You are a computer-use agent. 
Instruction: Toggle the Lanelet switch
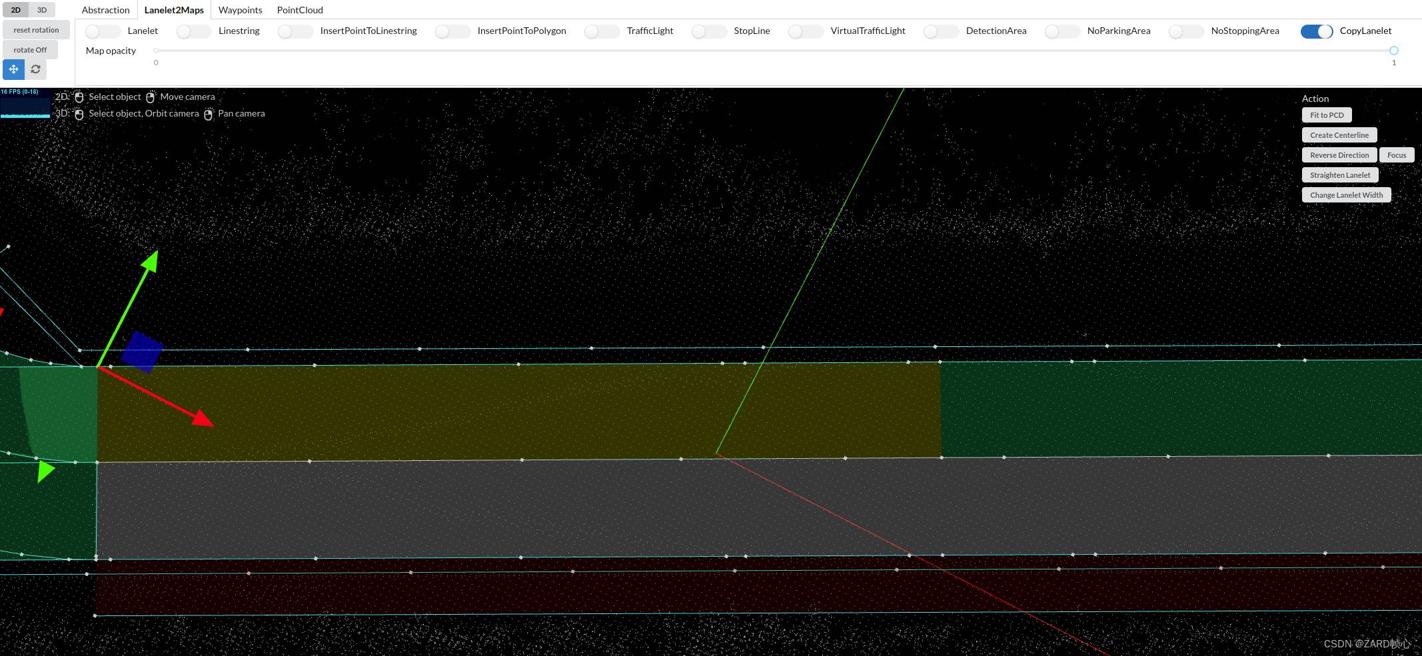pos(102,31)
